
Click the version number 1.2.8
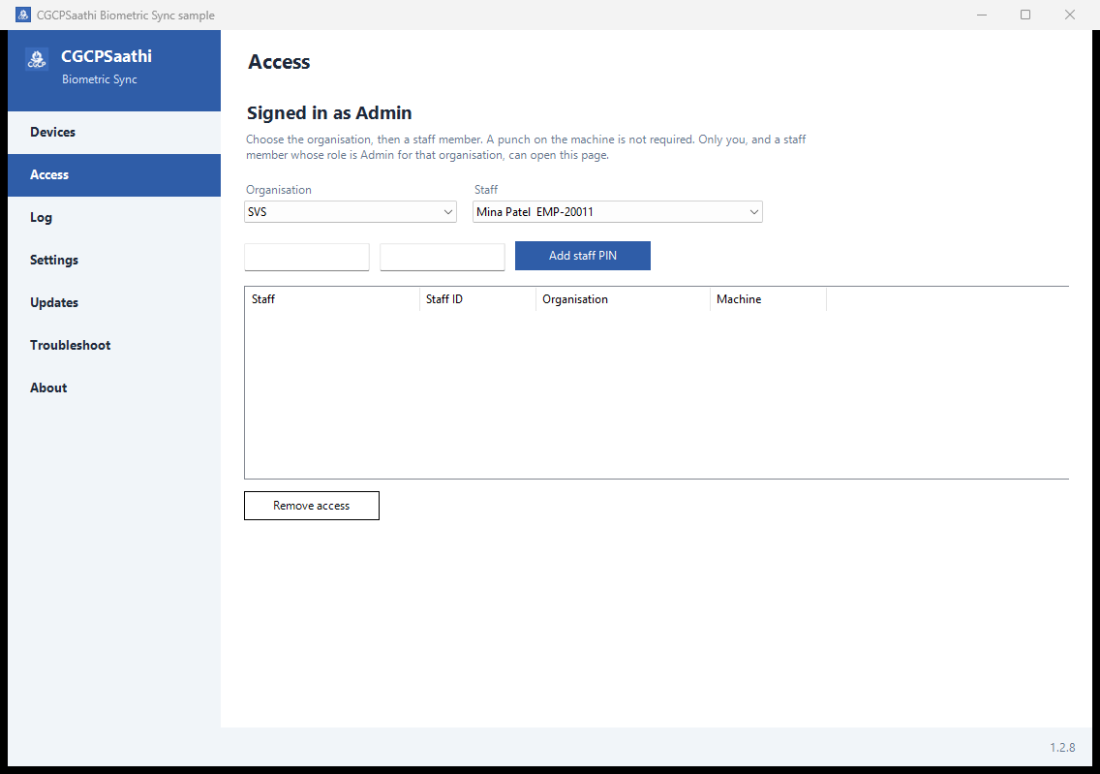[x=1062, y=747]
